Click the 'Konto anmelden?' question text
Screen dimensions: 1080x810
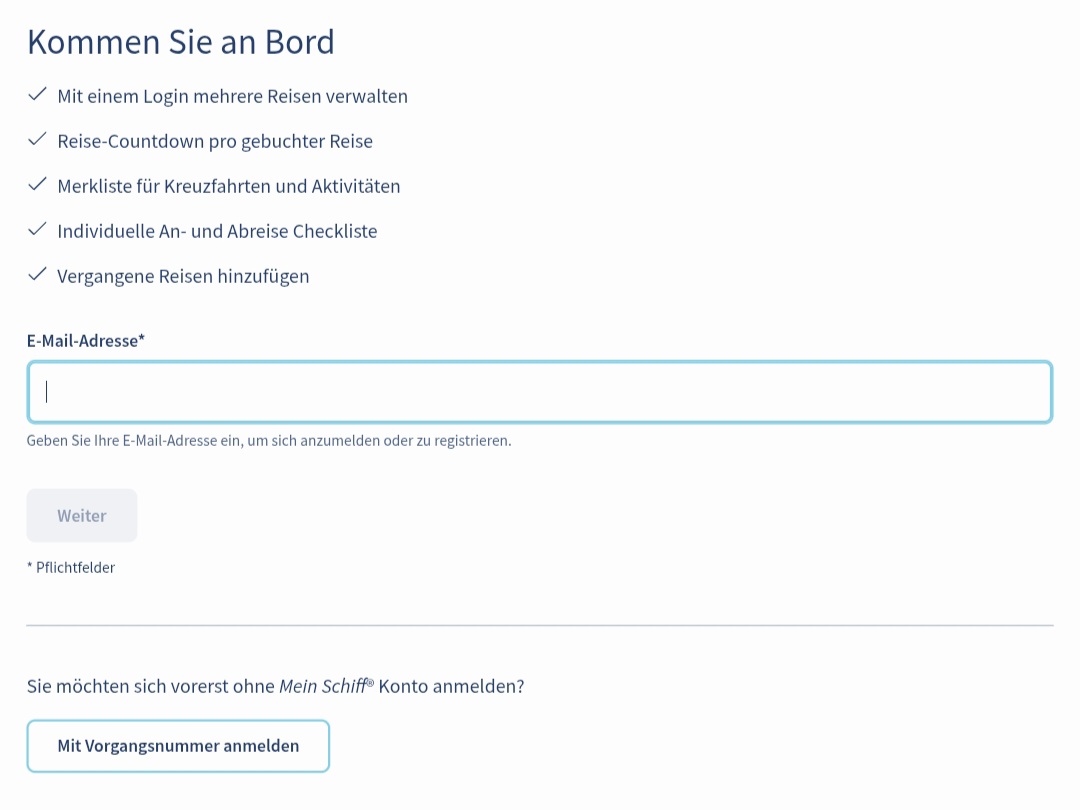[x=451, y=686]
